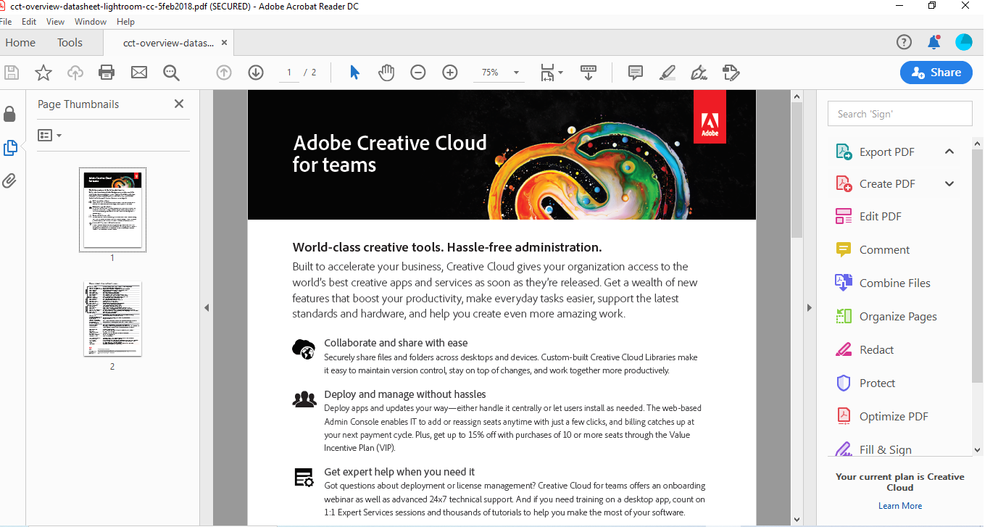Upload the file to Document Cloud
This screenshot has height=527, width=998.
pos(75,73)
